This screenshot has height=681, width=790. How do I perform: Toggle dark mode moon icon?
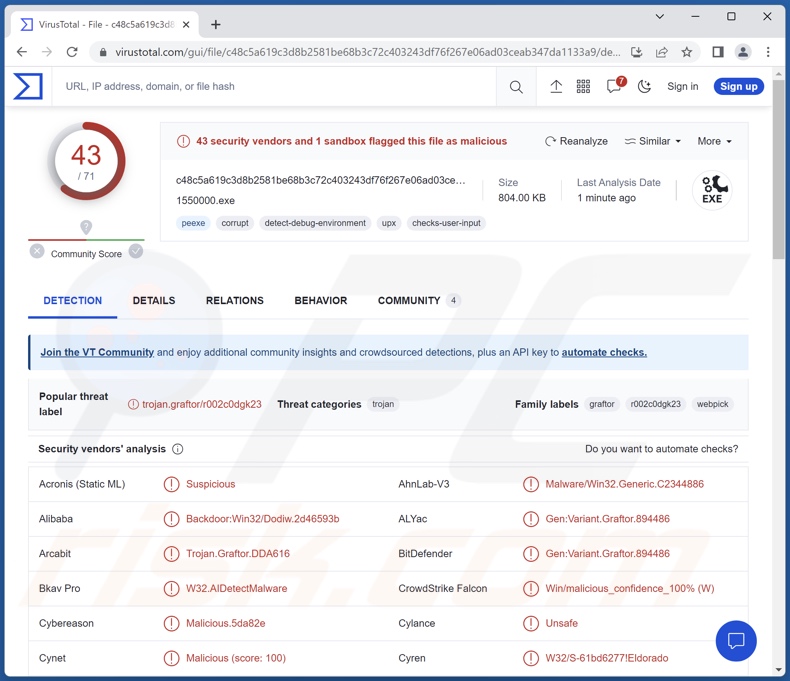pos(644,87)
